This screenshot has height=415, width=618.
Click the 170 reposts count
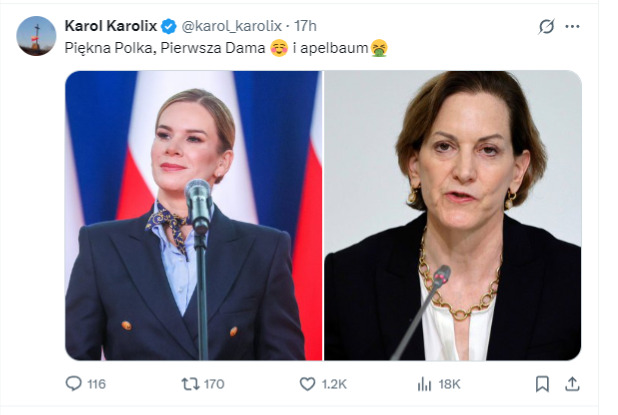[x=213, y=383]
